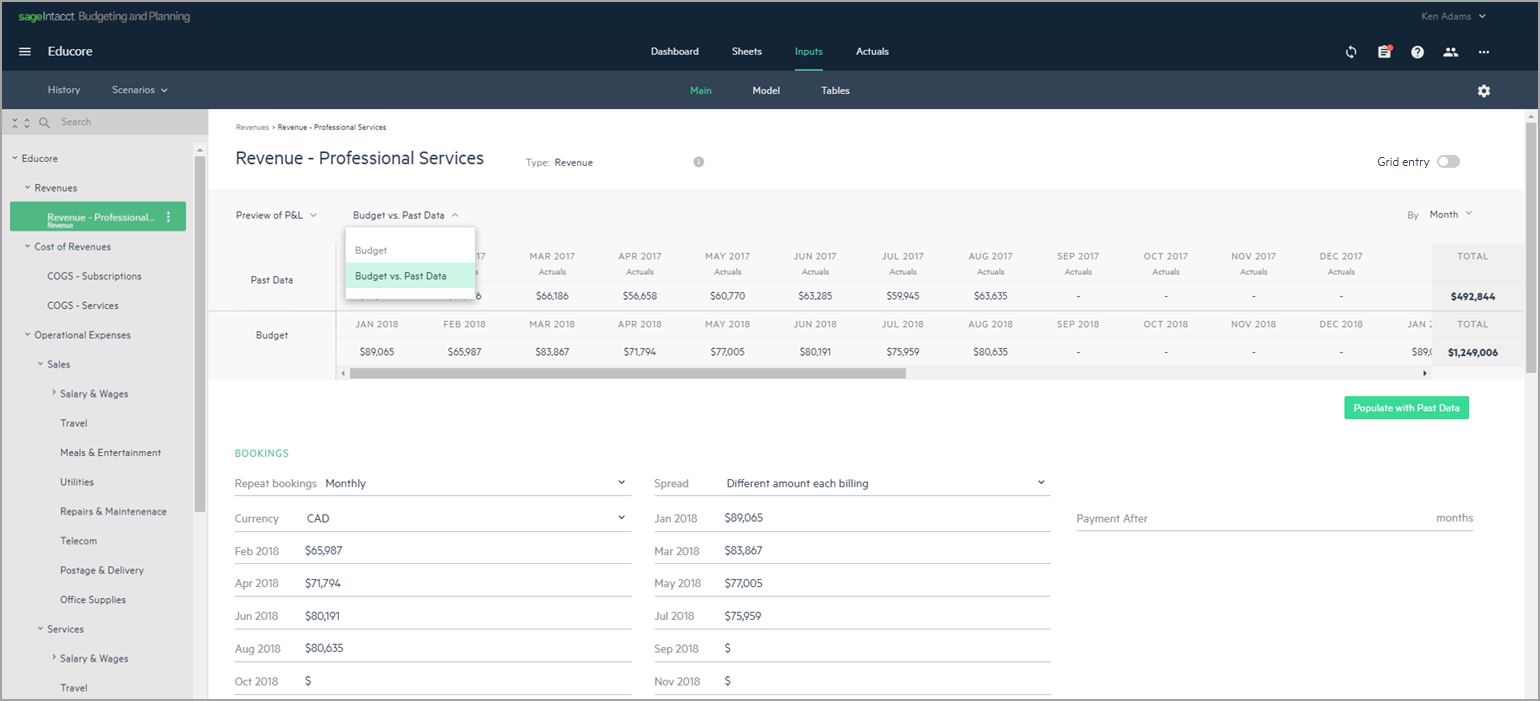Open the help question mark icon
Image resolution: width=1540 pixels, height=701 pixels.
point(1417,52)
